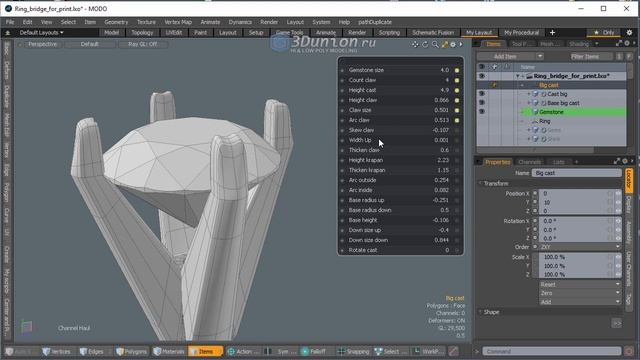Open Zero transform dropdown
Screen dimensions: 640x360
[x=580, y=293]
